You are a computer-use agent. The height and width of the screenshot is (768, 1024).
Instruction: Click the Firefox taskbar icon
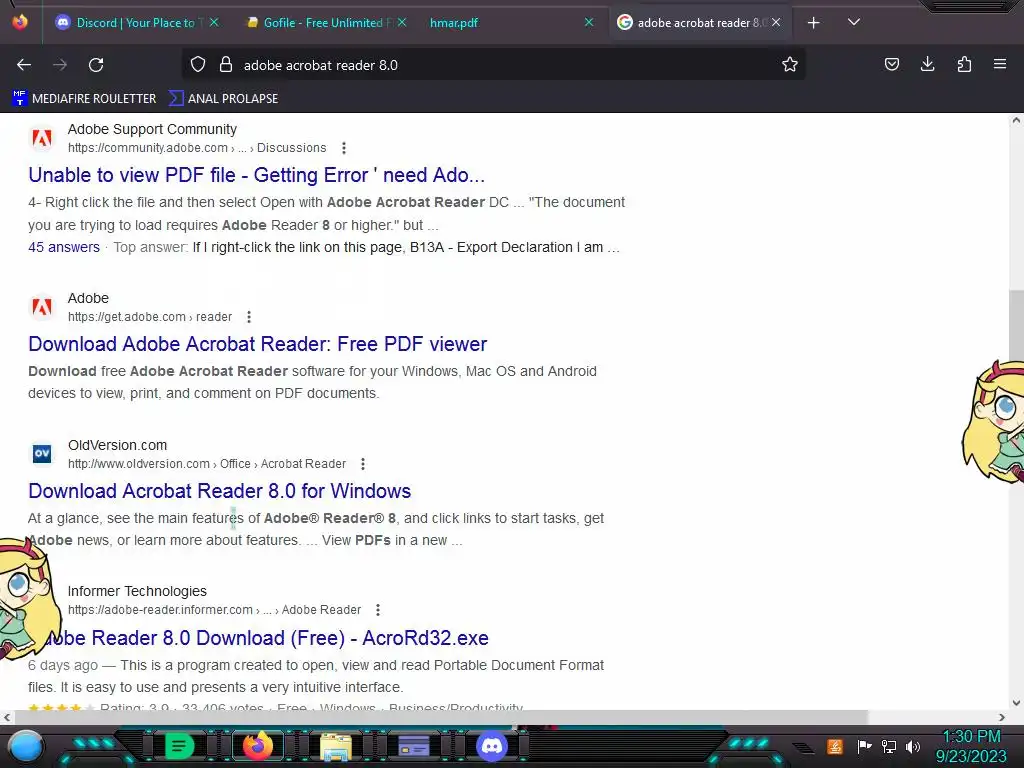[x=257, y=746]
